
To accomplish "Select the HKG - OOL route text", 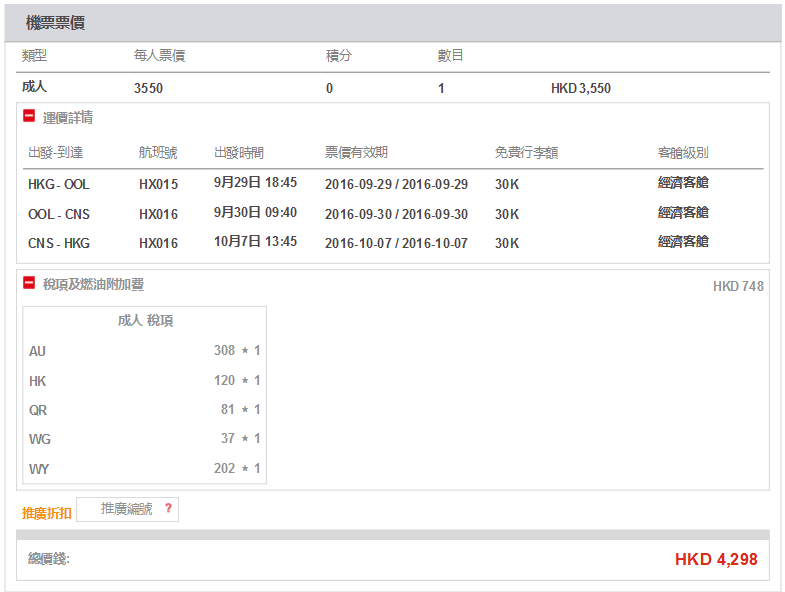I will tap(59, 184).
